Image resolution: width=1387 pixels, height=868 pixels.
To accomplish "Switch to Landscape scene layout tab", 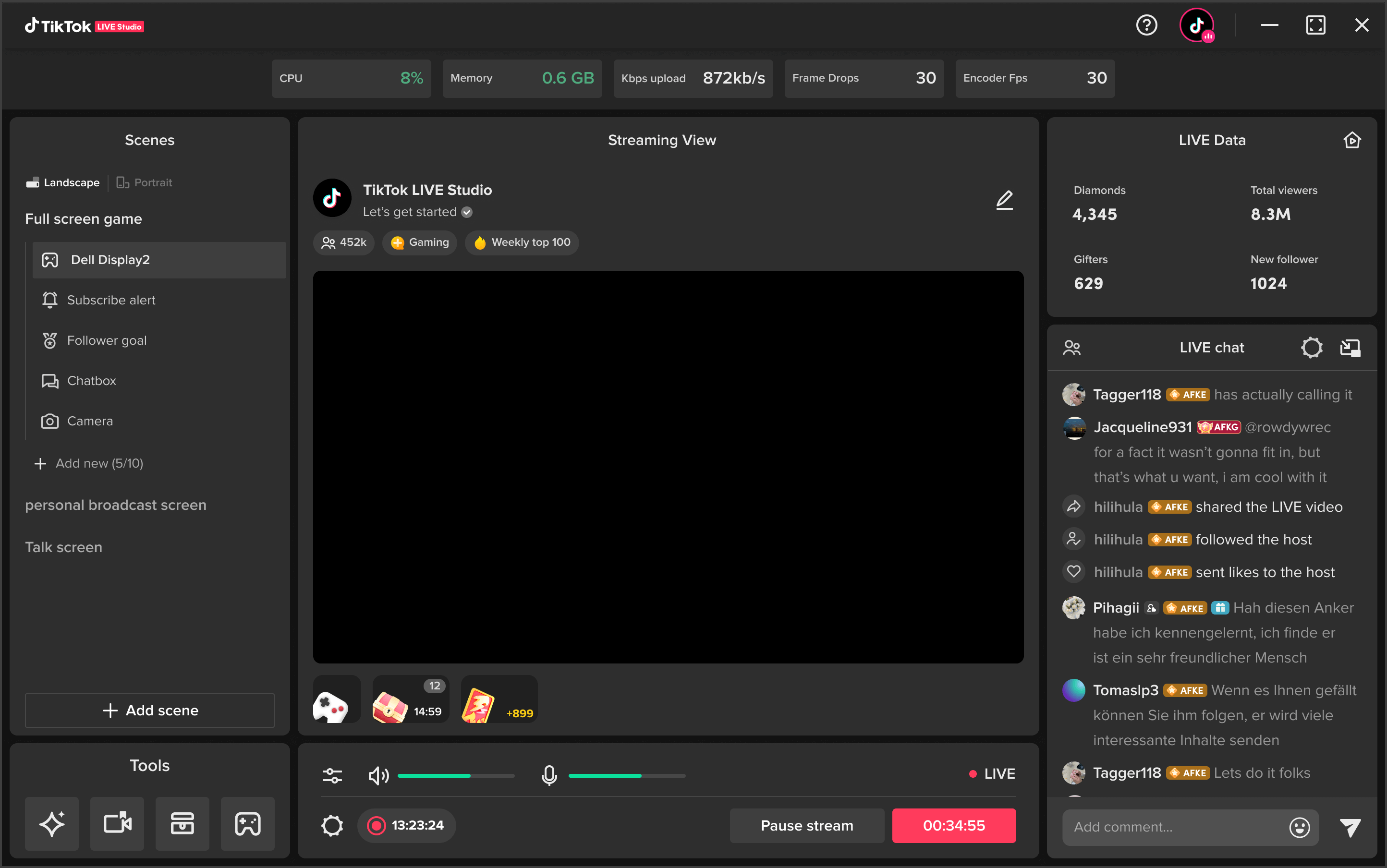I will click(62, 182).
